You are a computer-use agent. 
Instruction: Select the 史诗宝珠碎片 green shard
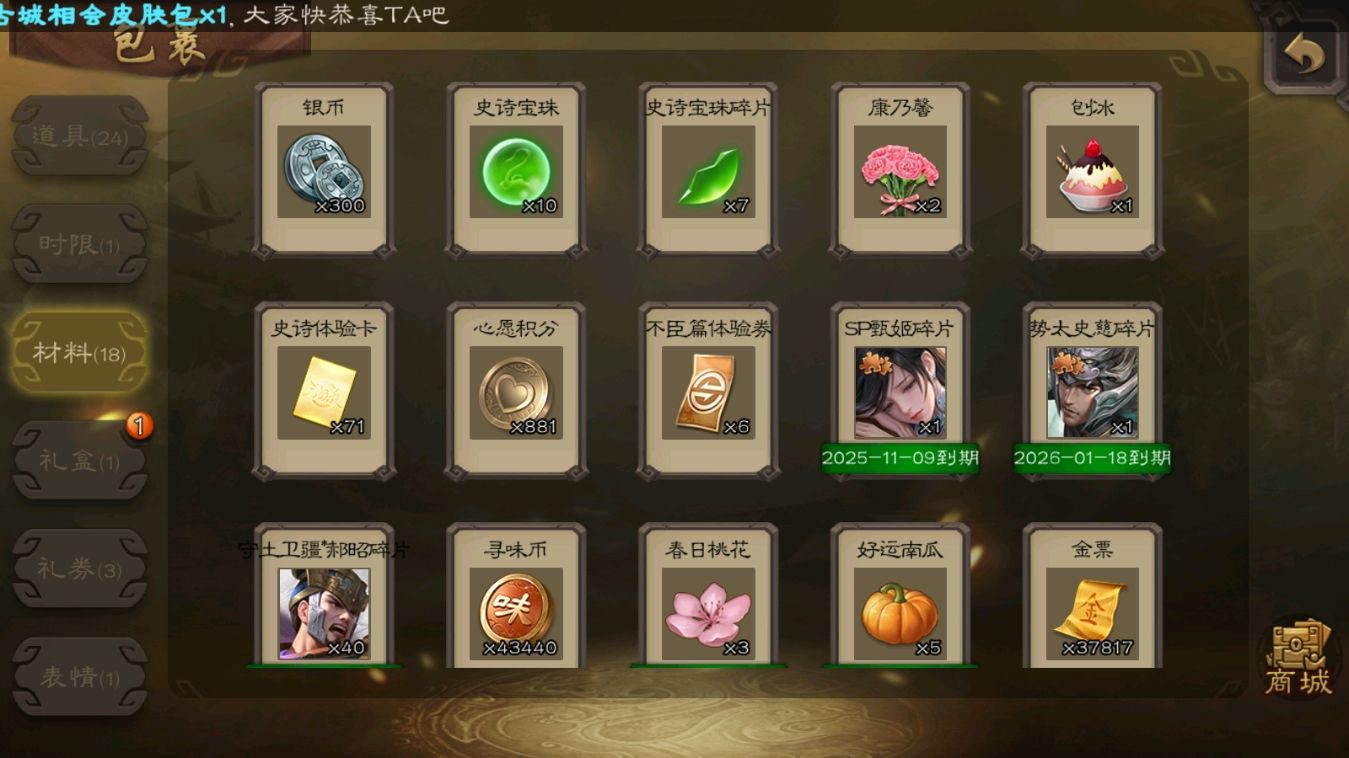[x=707, y=171]
